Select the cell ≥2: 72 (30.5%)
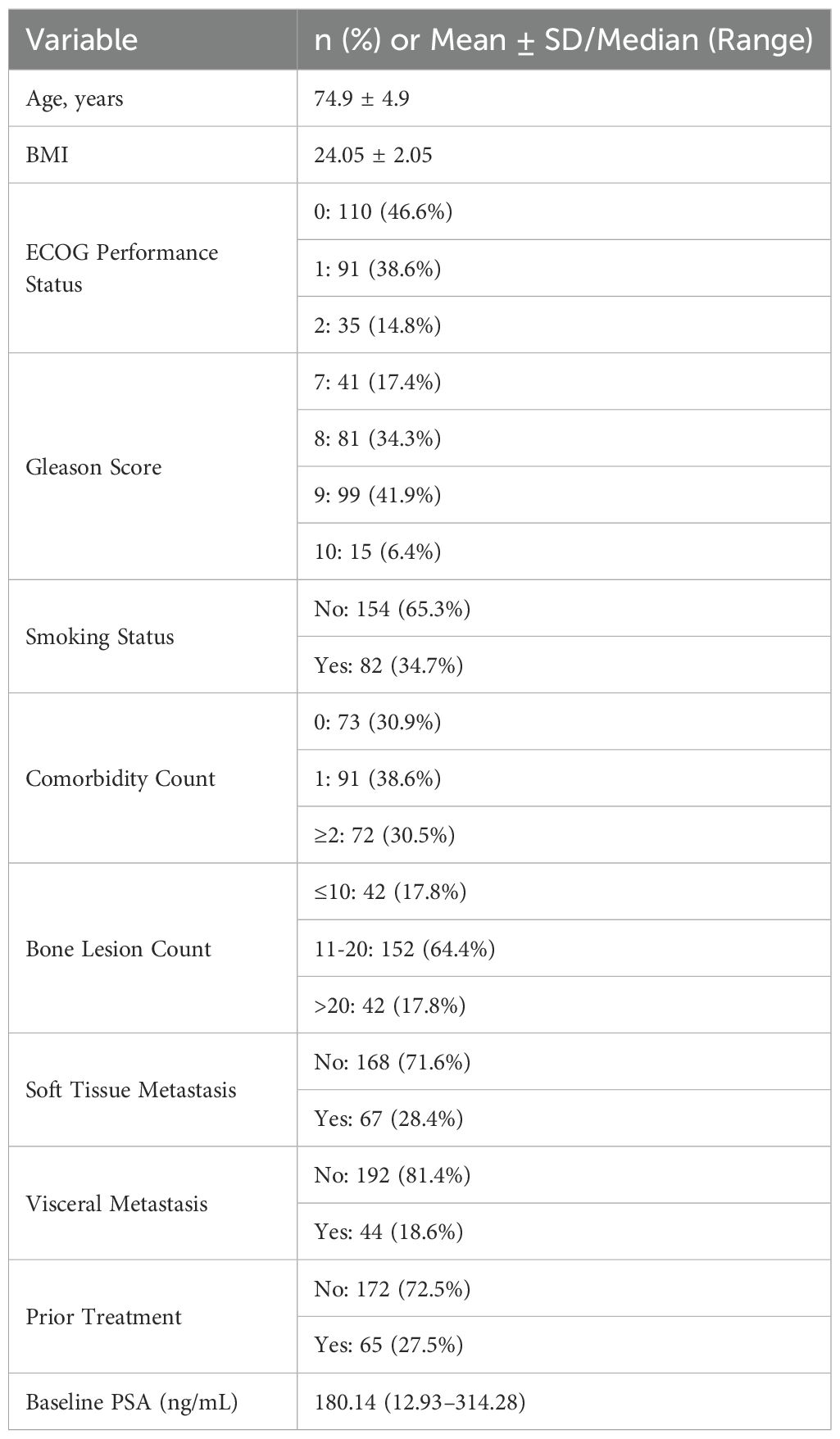 [x=384, y=835]
